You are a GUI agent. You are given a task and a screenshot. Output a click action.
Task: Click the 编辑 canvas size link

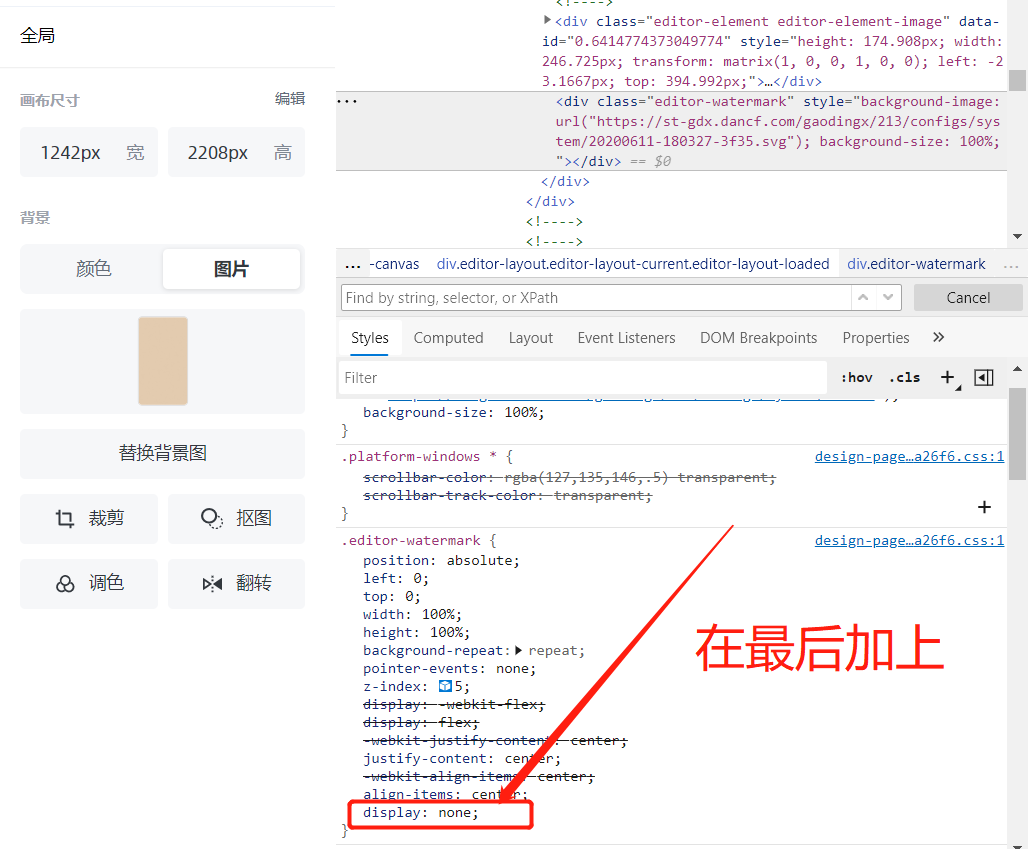click(x=290, y=98)
